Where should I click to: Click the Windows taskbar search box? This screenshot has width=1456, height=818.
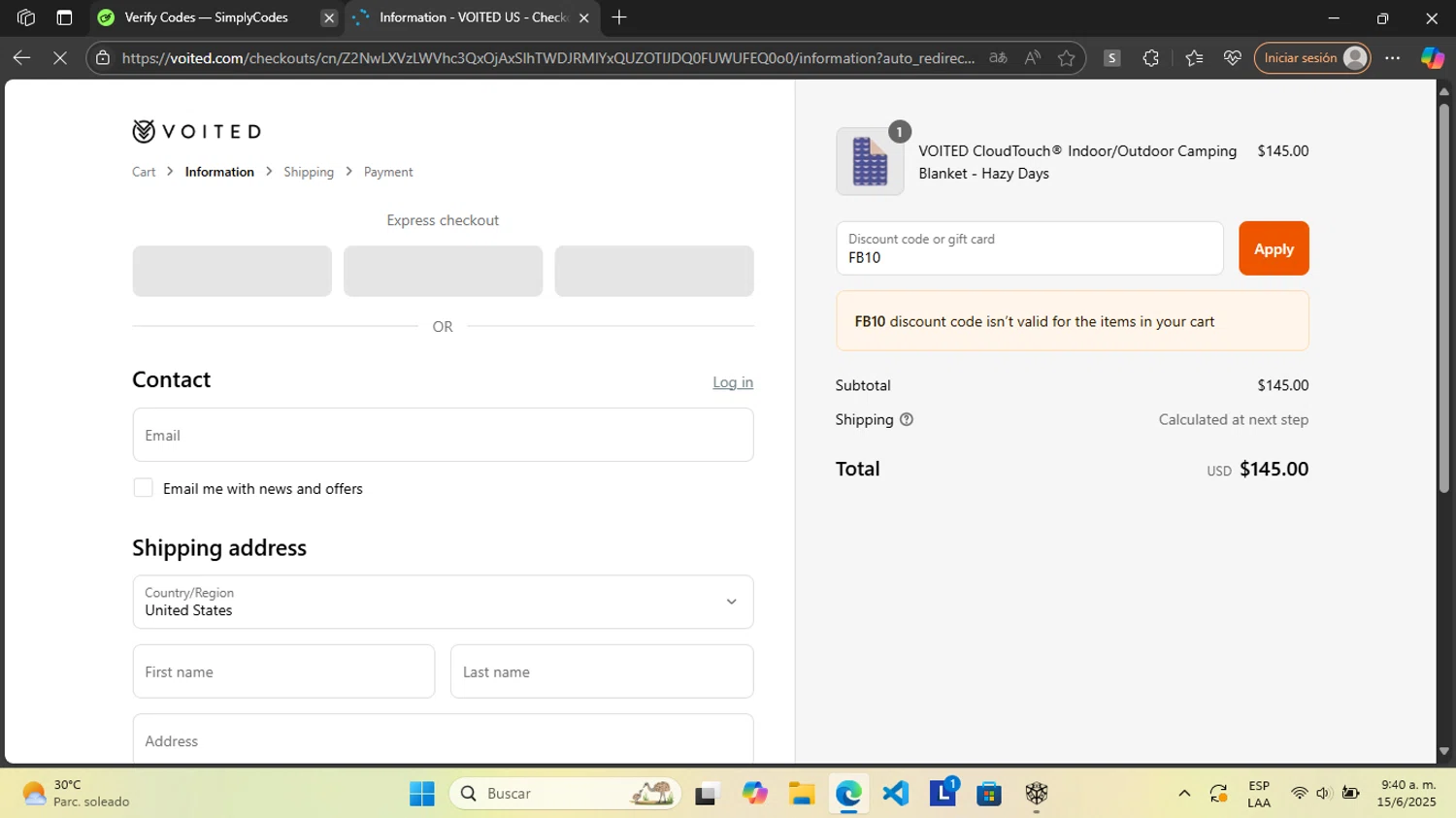tap(566, 794)
